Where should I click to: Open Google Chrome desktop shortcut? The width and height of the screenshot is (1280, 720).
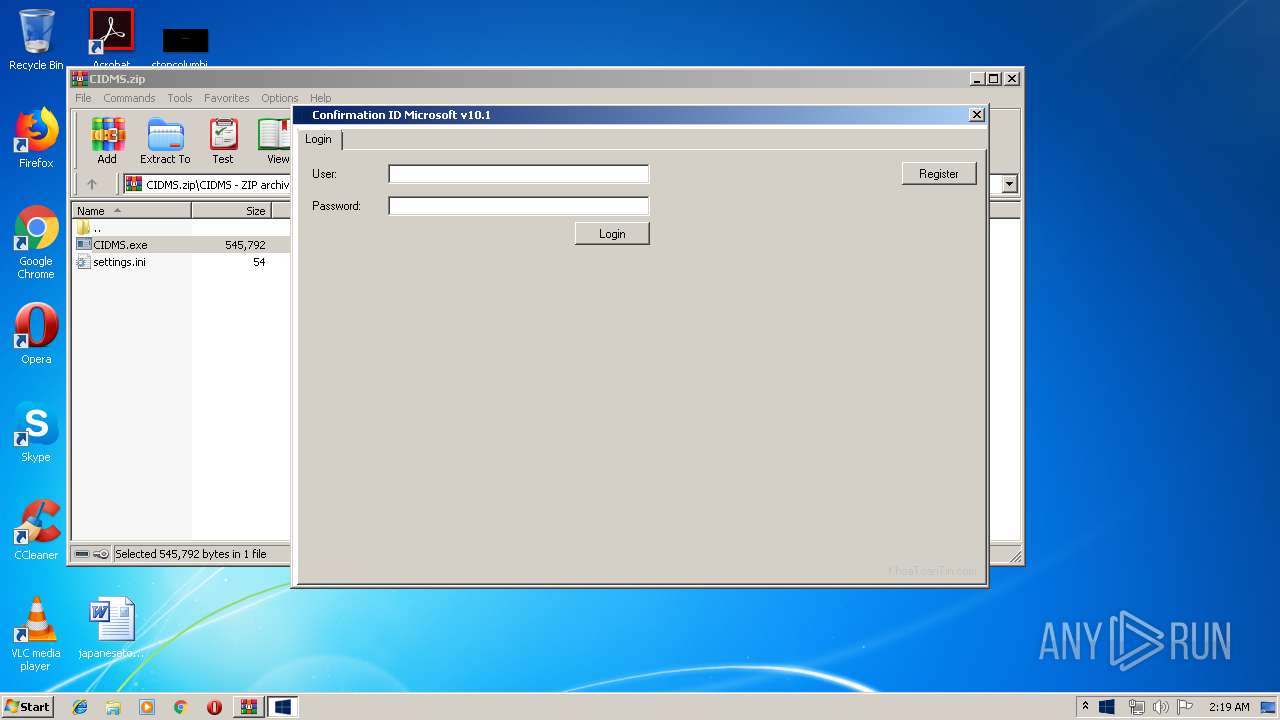[x=36, y=243]
